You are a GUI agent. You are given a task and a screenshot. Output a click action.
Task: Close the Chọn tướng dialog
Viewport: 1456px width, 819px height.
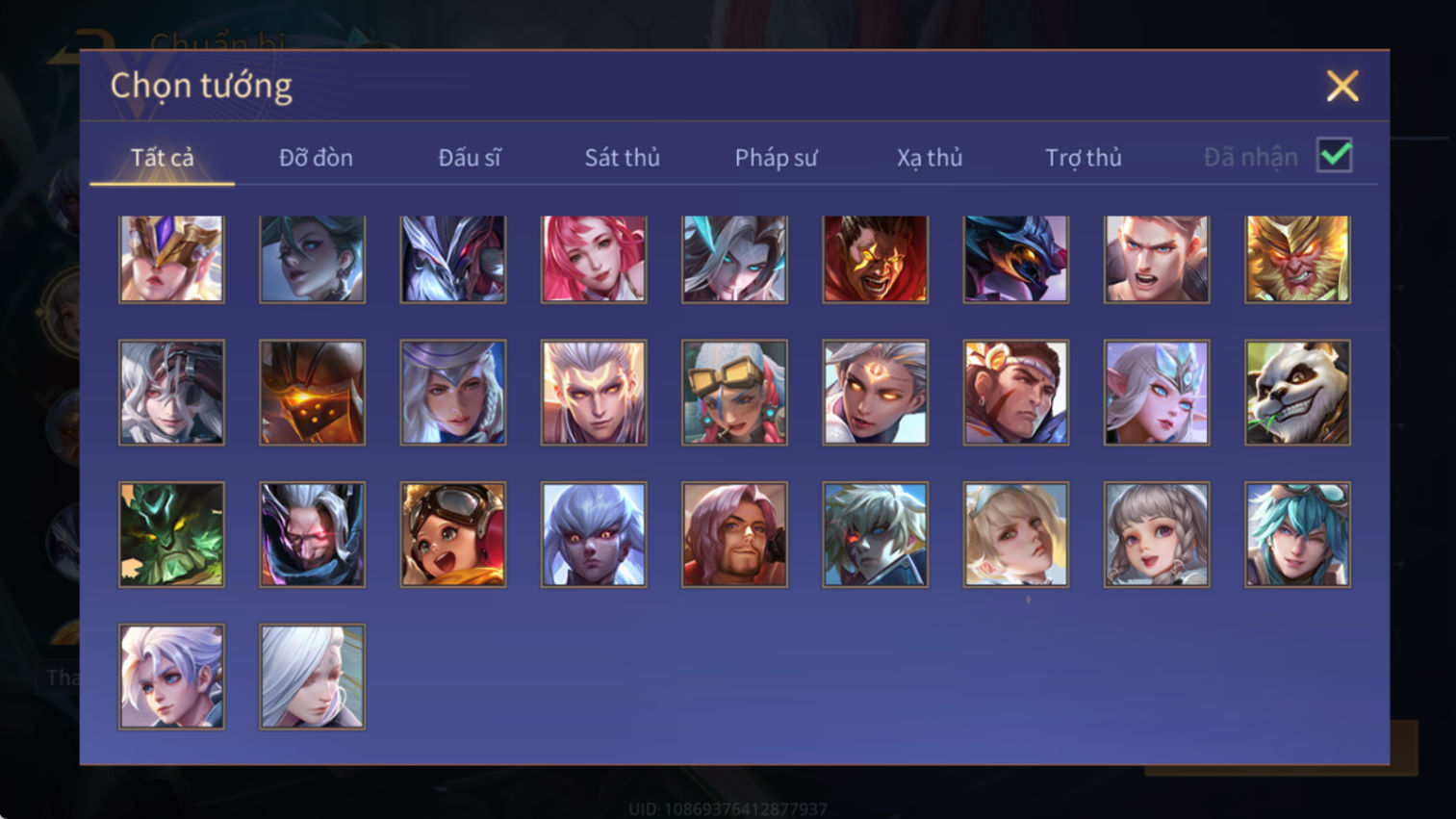[1342, 87]
